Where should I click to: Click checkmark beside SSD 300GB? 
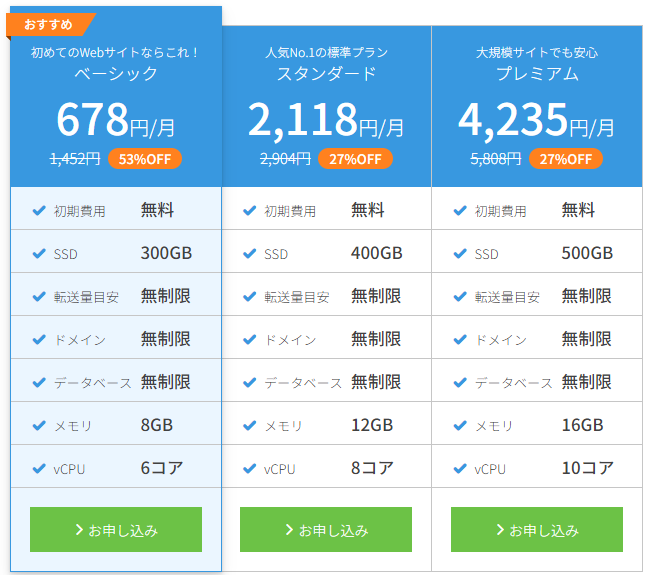[39, 254]
